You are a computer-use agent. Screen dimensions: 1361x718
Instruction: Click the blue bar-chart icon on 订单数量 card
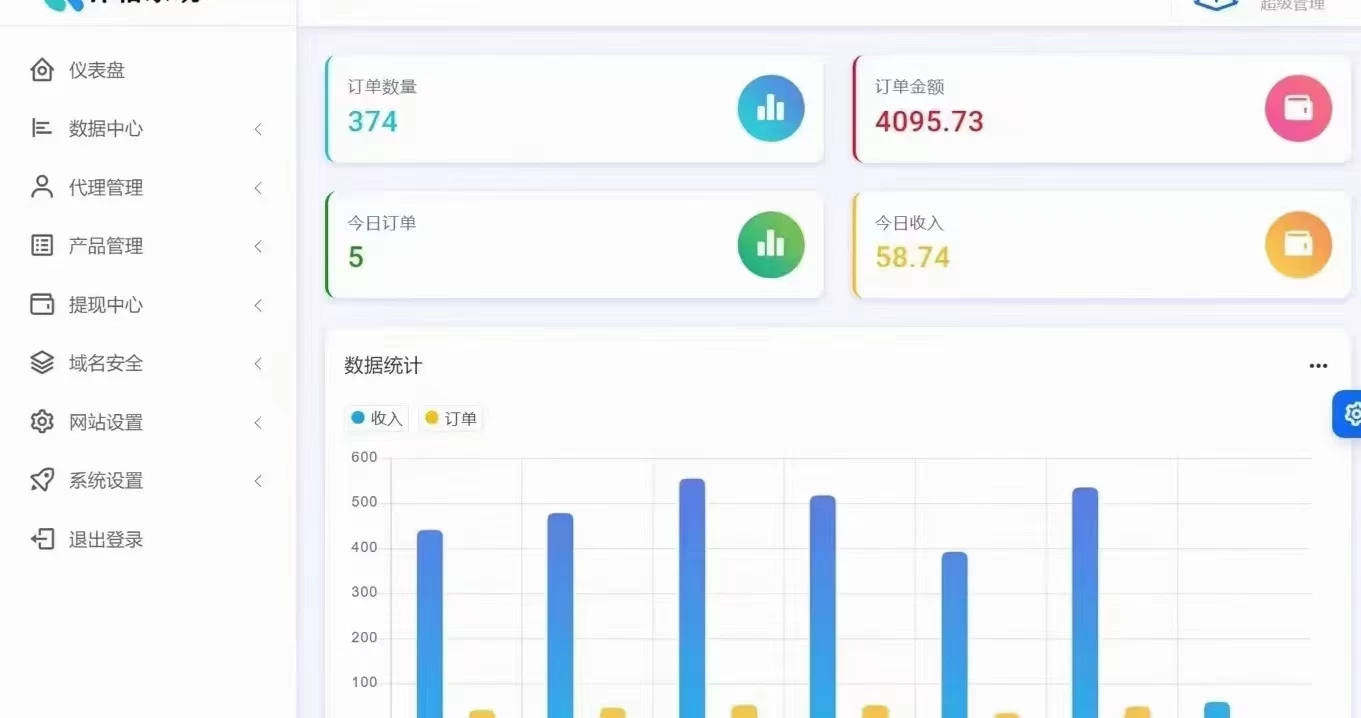click(x=770, y=108)
